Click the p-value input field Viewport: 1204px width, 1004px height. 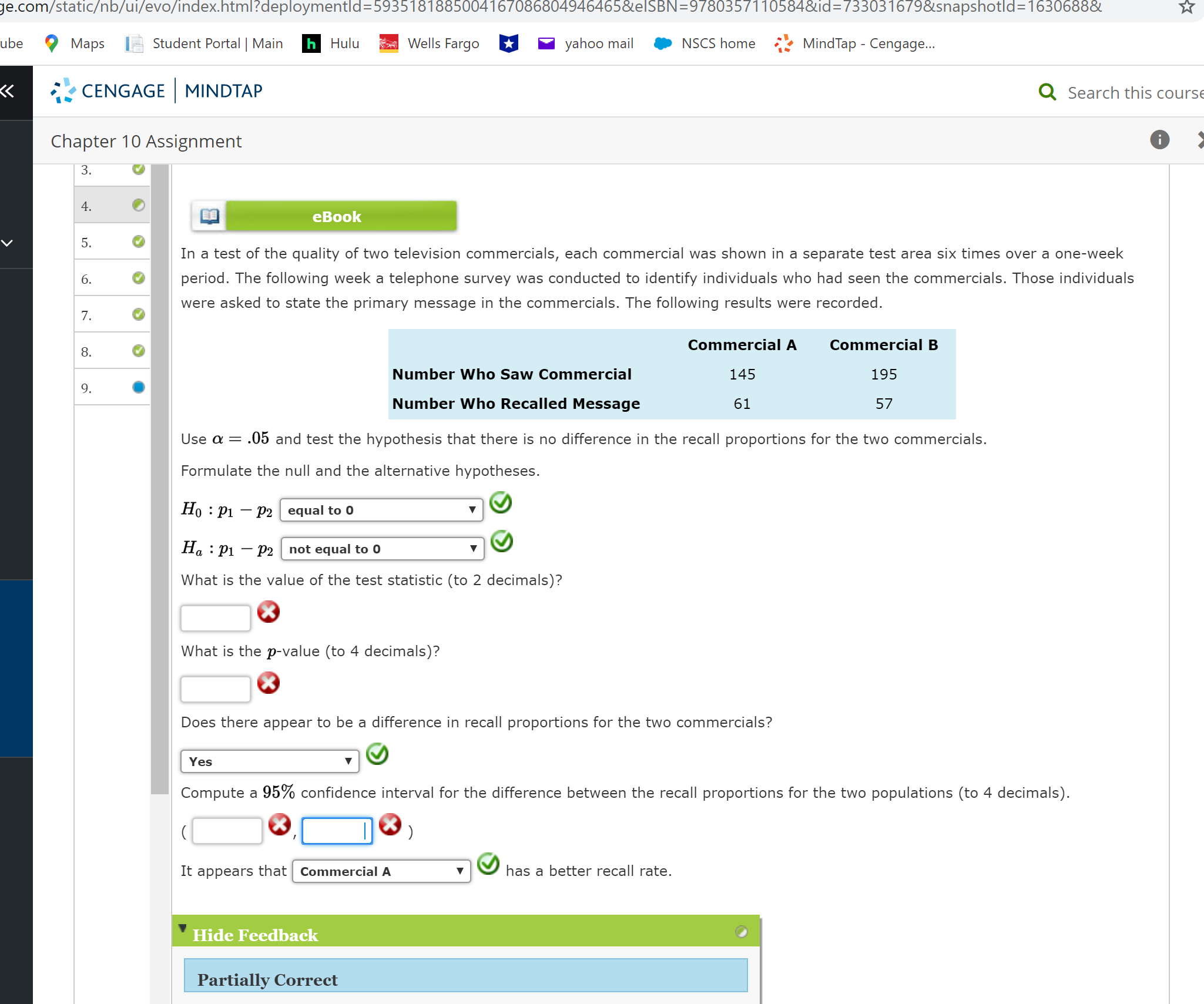(216, 689)
